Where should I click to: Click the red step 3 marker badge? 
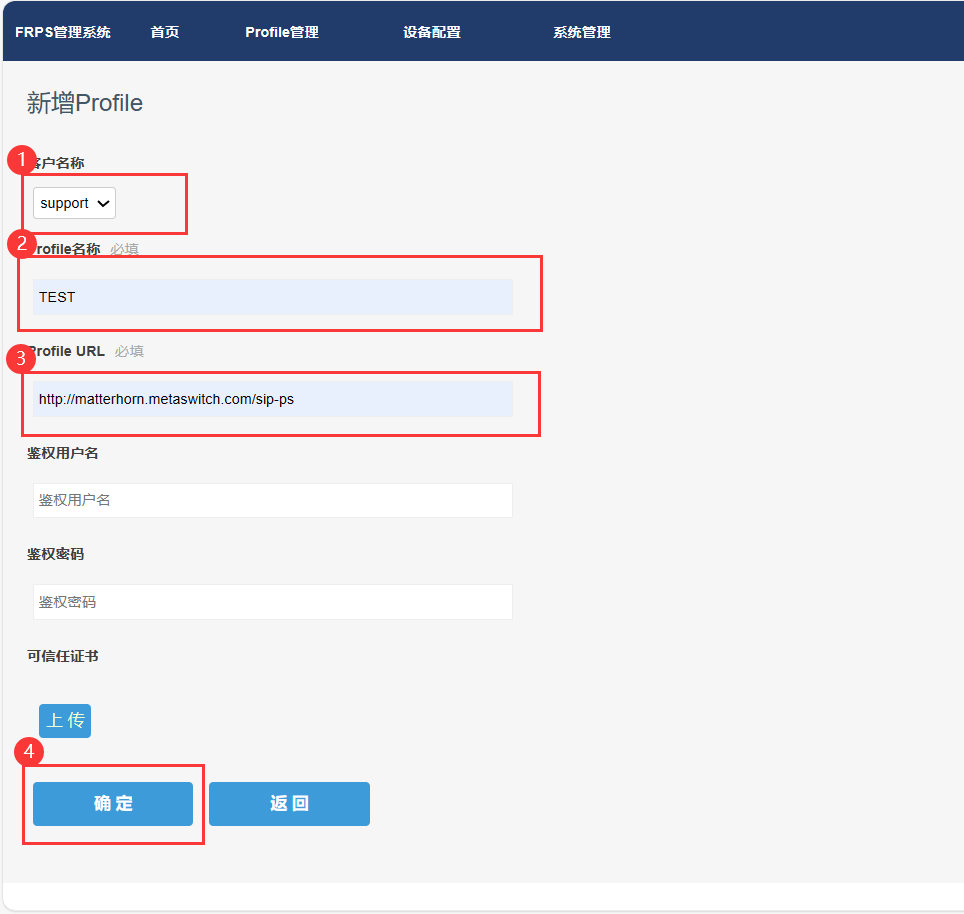(x=22, y=359)
